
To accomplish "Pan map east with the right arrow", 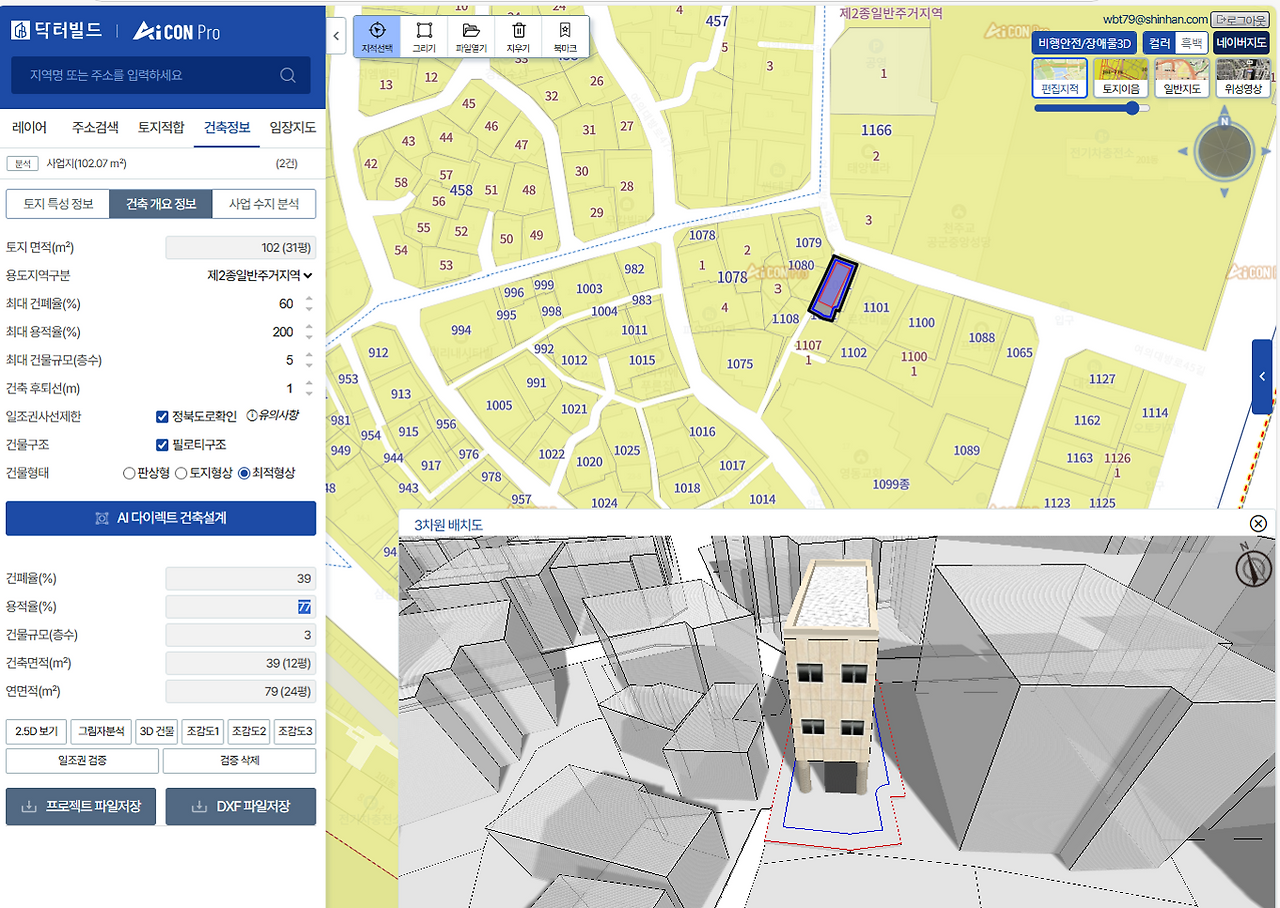I will click(1266, 152).
